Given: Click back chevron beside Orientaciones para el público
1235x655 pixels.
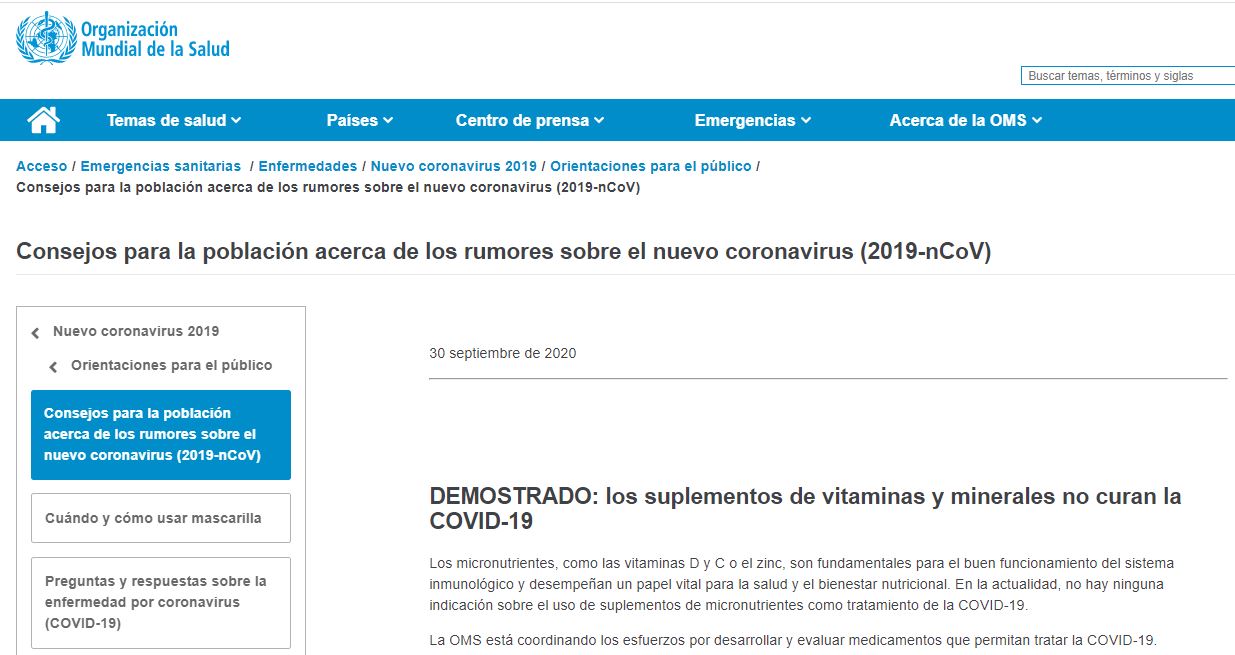Looking at the screenshot, I should (54, 367).
